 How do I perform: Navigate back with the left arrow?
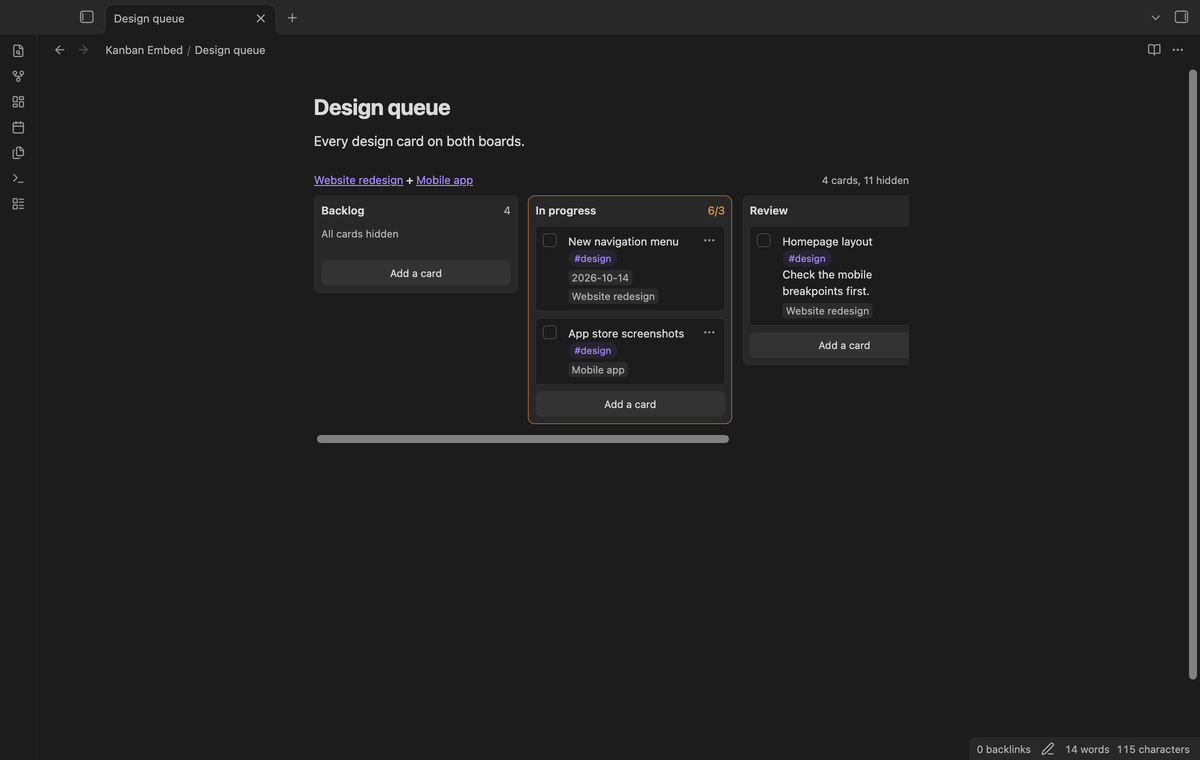click(x=59, y=50)
